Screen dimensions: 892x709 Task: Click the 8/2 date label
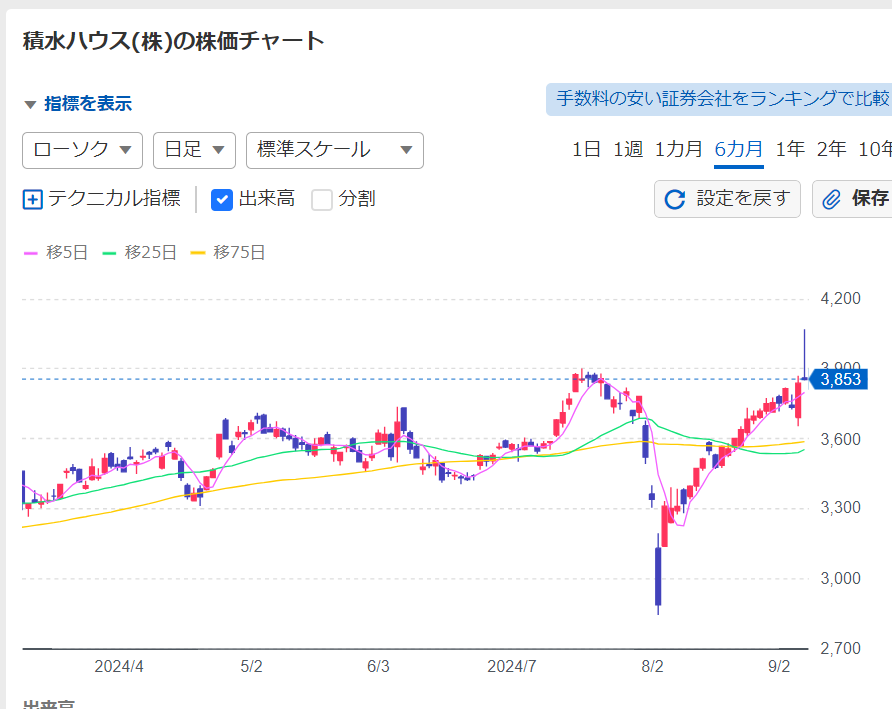[653, 666]
